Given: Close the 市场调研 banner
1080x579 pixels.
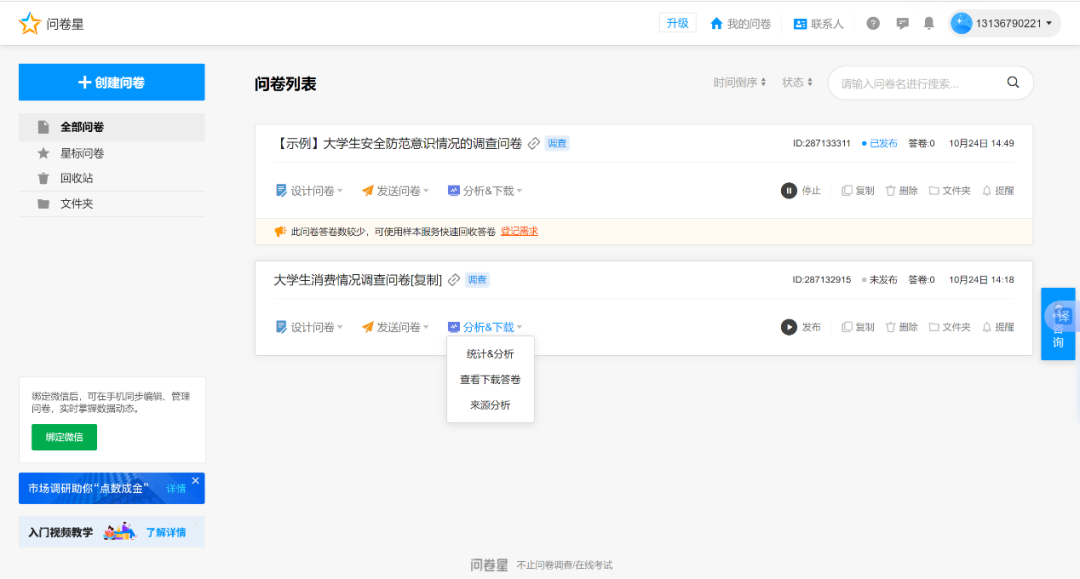Looking at the screenshot, I should [x=196, y=481].
